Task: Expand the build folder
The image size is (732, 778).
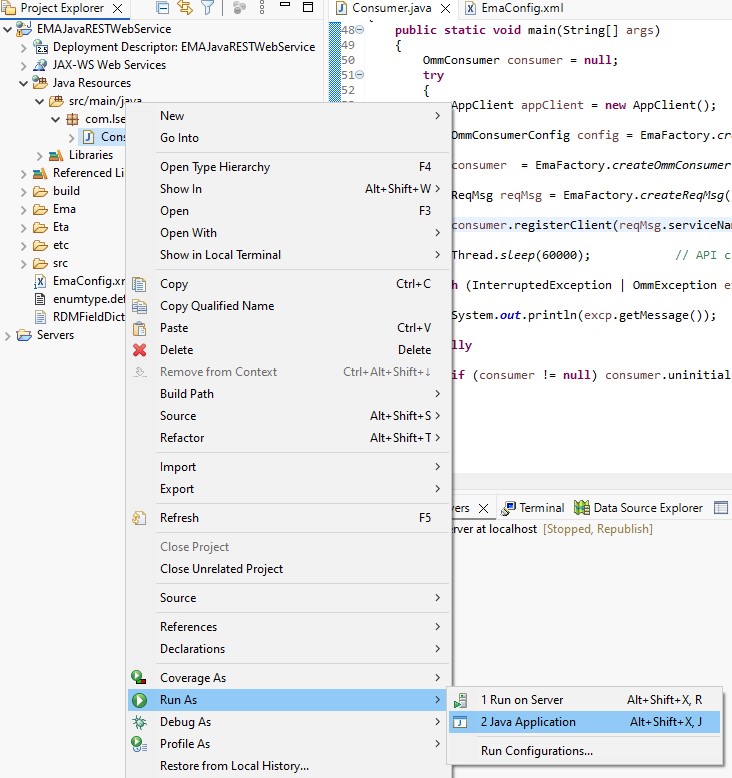Action: click(23, 192)
